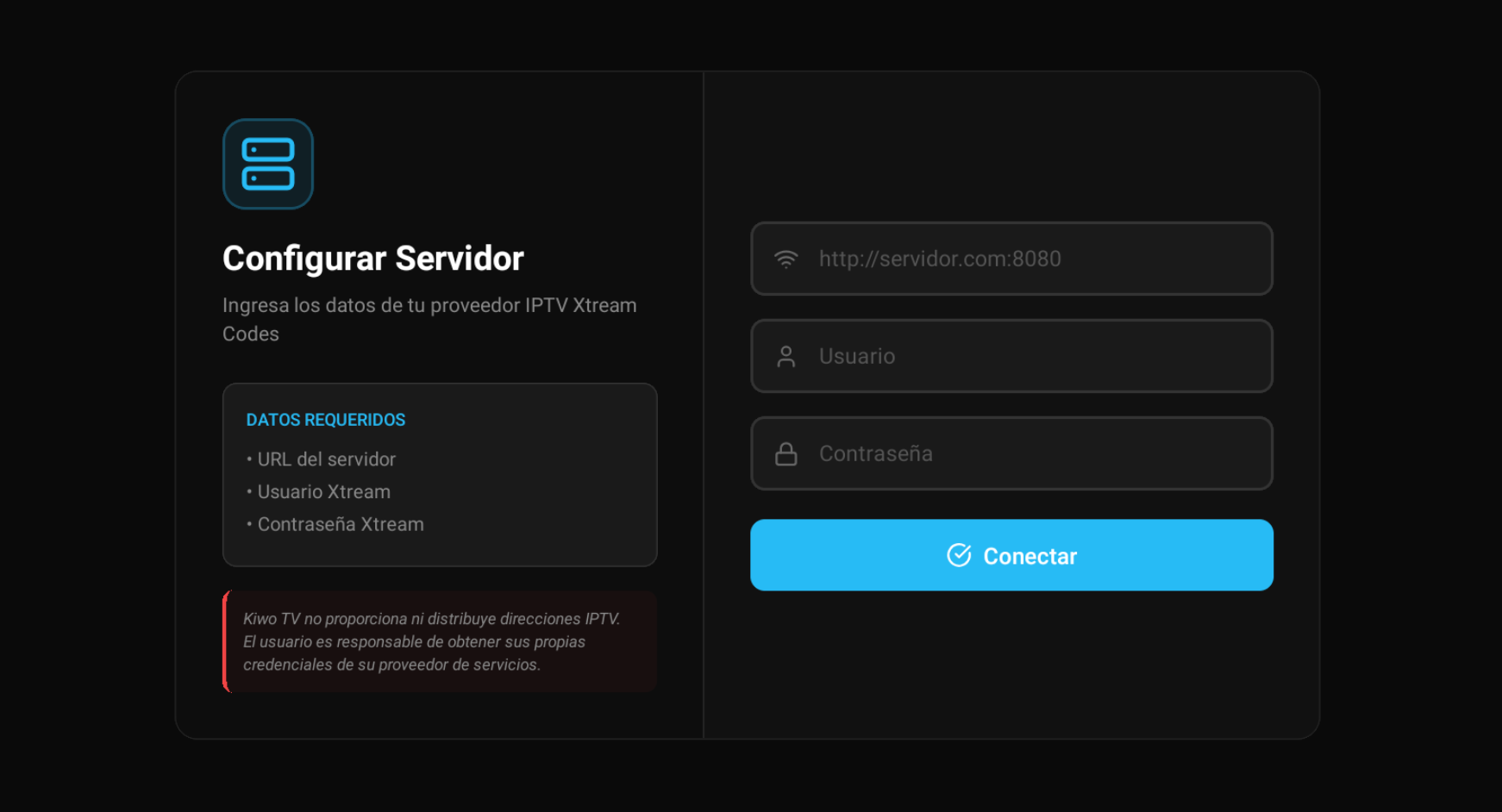Select the user icon beside Usuario field
The height and width of the screenshot is (812, 1502).
click(x=785, y=355)
